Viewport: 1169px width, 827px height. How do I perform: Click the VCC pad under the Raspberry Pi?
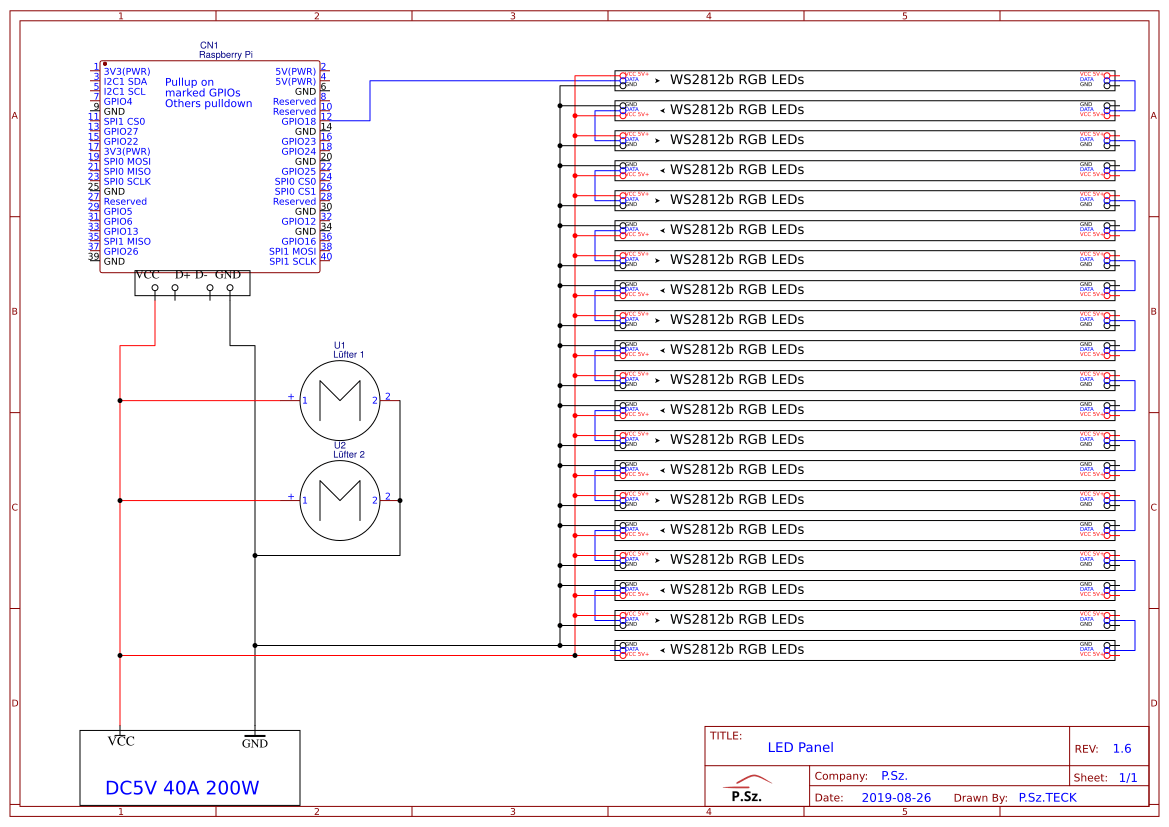click(x=155, y=288)
